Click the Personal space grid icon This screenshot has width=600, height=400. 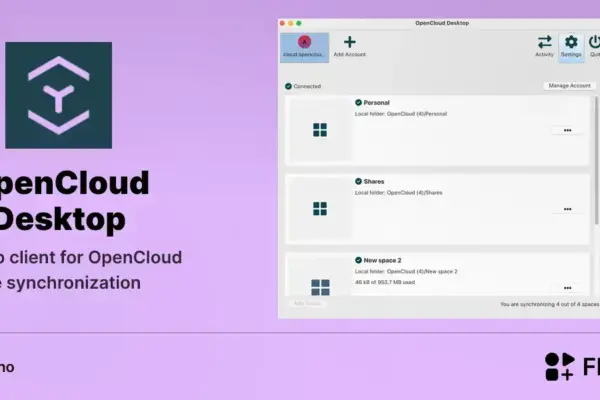pos(320,130)
